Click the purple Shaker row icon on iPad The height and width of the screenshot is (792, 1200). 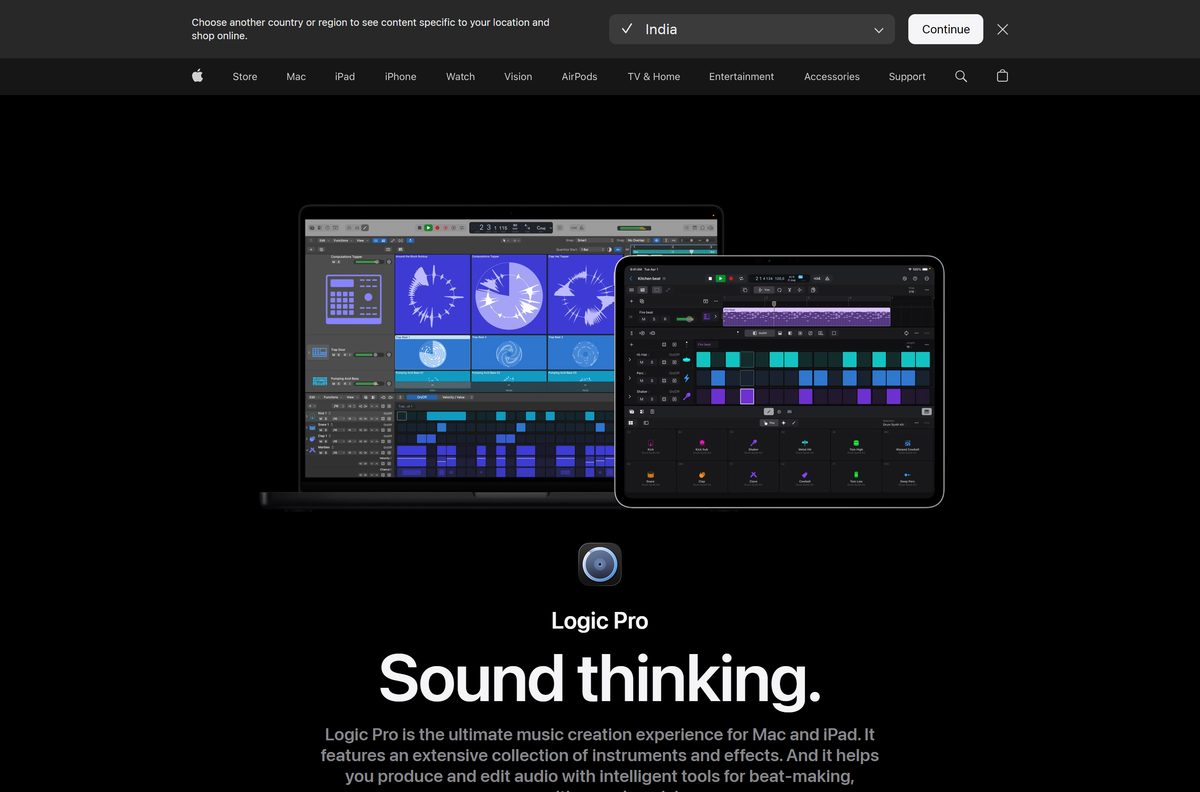pos(686,396)
